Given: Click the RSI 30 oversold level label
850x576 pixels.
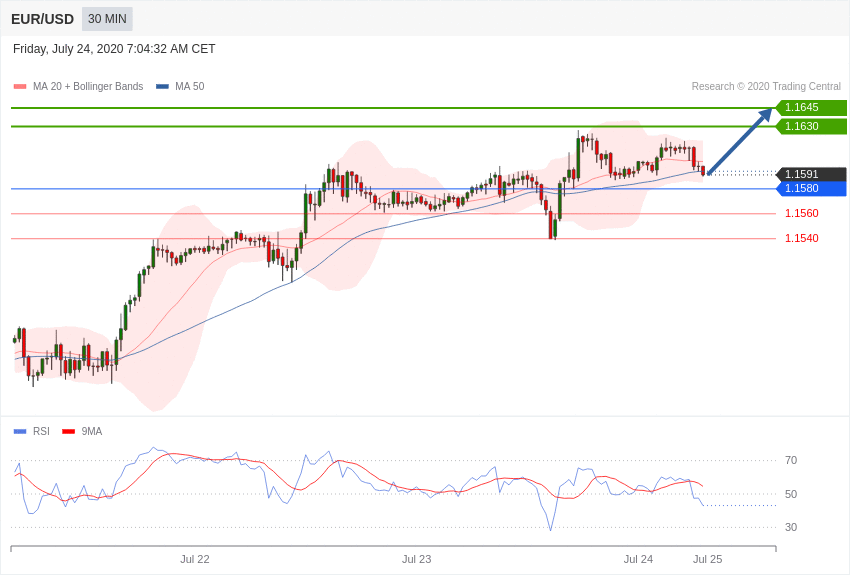Looking at the screenshot, I should (x=791, y=527).
